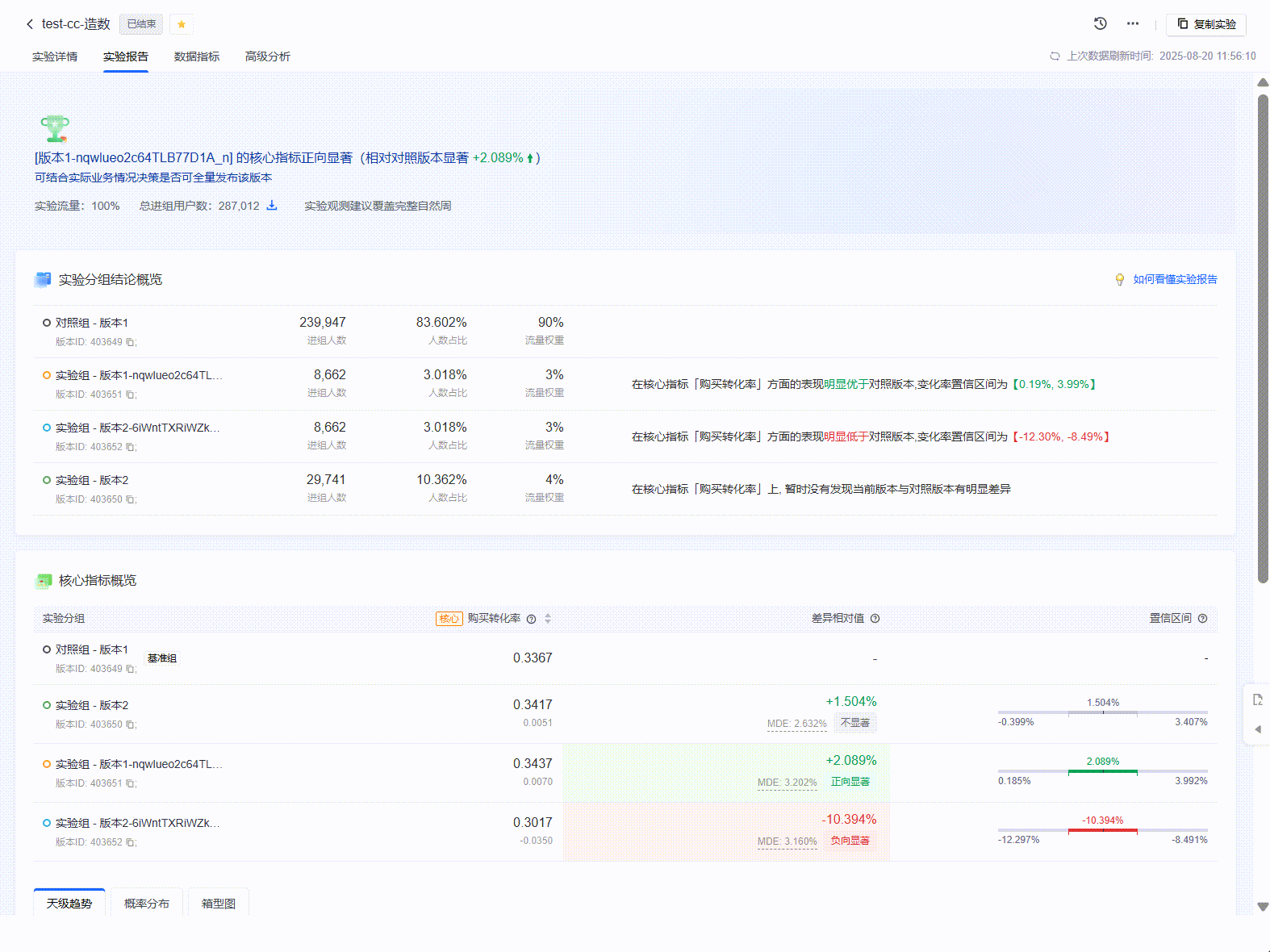Open the 如何看懂实验报告 link
Viewport: 1270px width, 952px height.
[x=1175, y=279]
